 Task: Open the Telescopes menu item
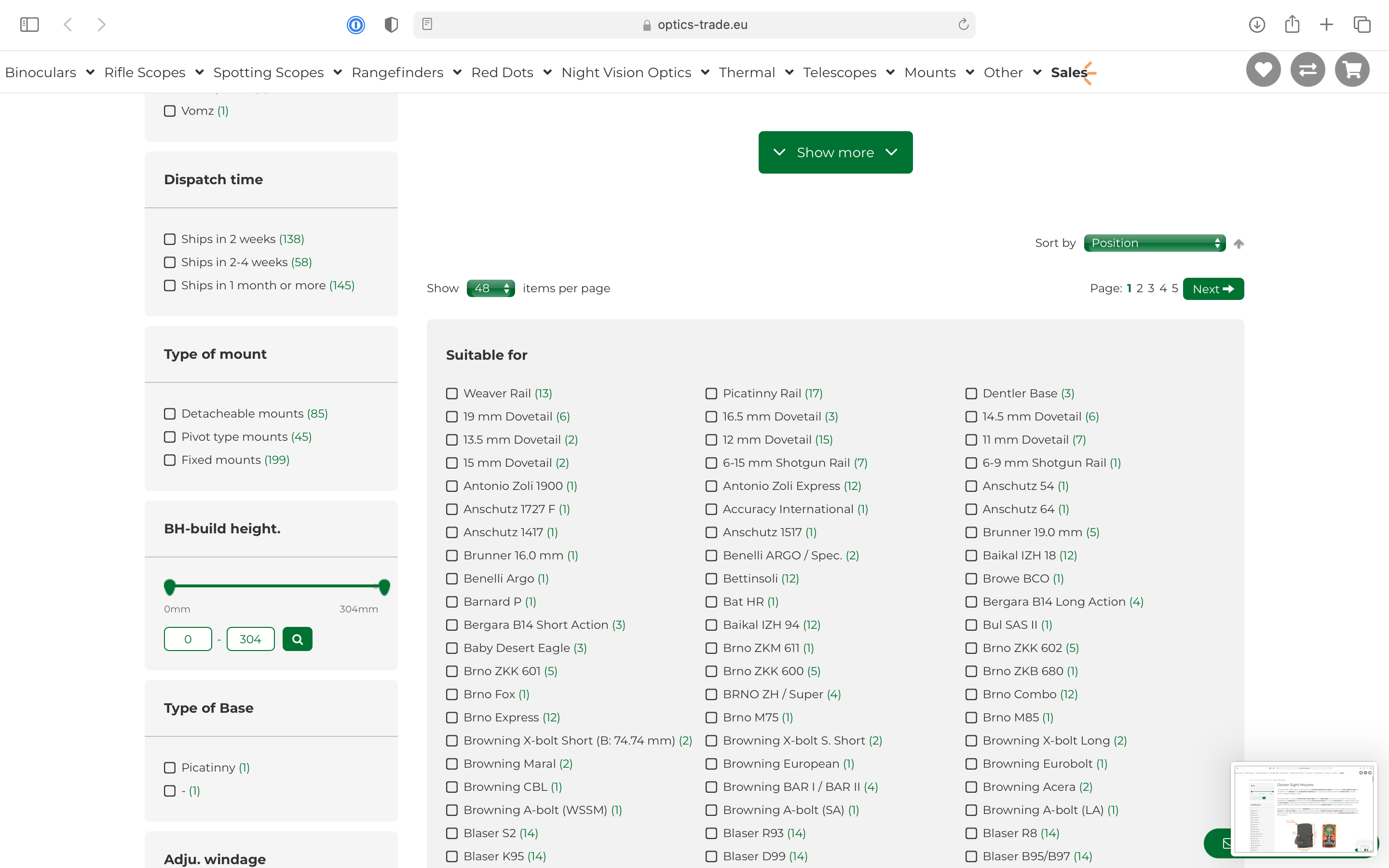(x=839, y=72)
